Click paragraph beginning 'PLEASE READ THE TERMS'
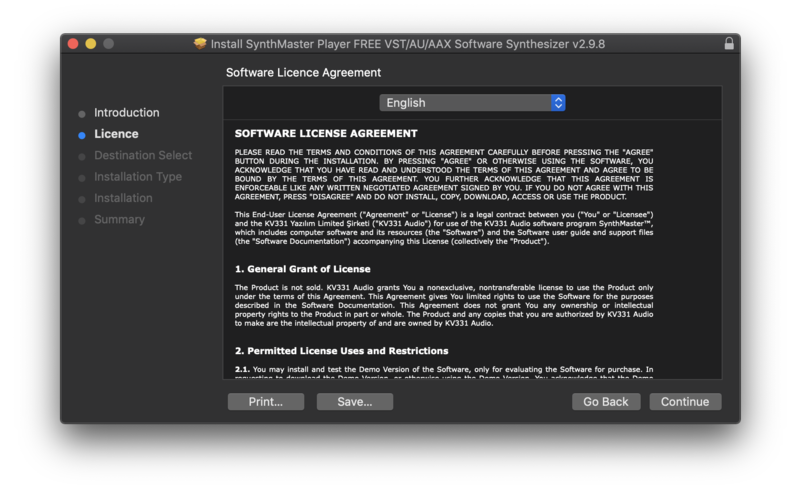The width and height of the screenshot is (800, 493). tap(444, 174)
